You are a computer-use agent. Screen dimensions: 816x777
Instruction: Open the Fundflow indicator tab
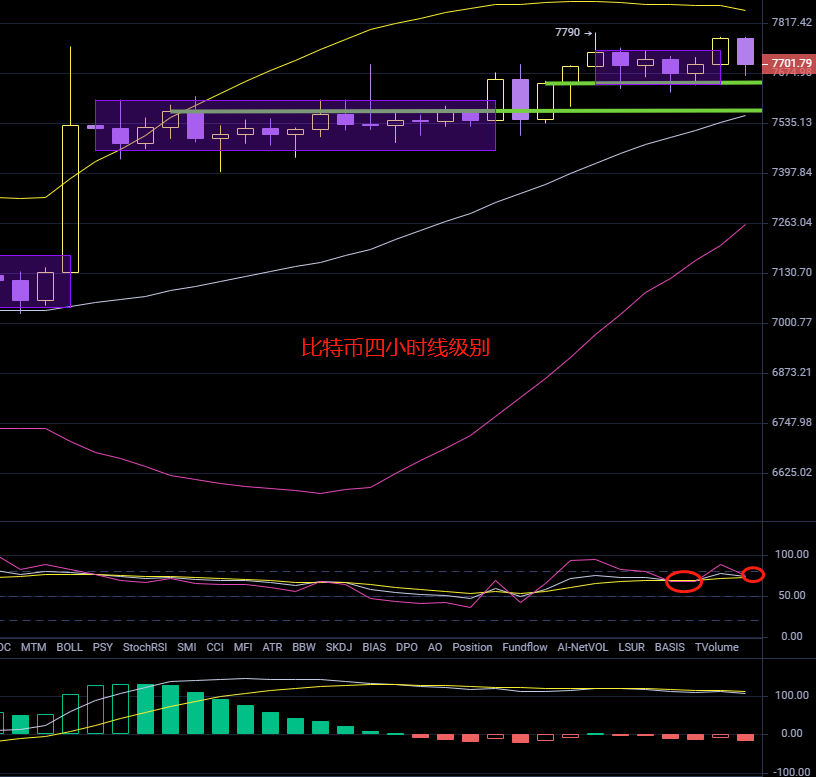525,647
